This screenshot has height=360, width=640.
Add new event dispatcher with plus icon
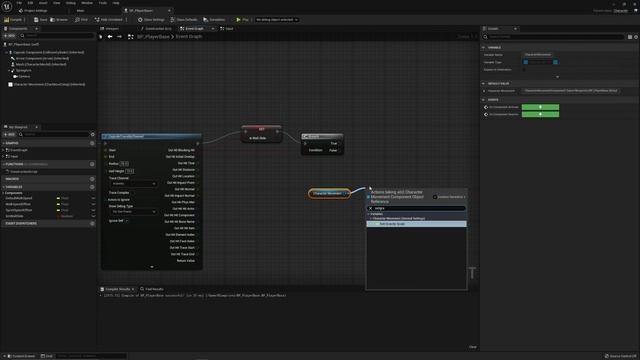point(92,224)
